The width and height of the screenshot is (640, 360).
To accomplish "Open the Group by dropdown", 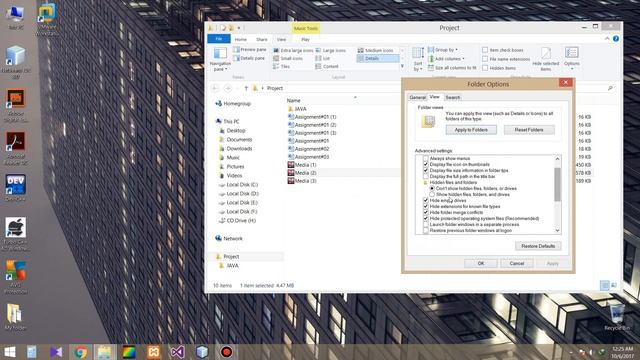I will pos(443,50).
